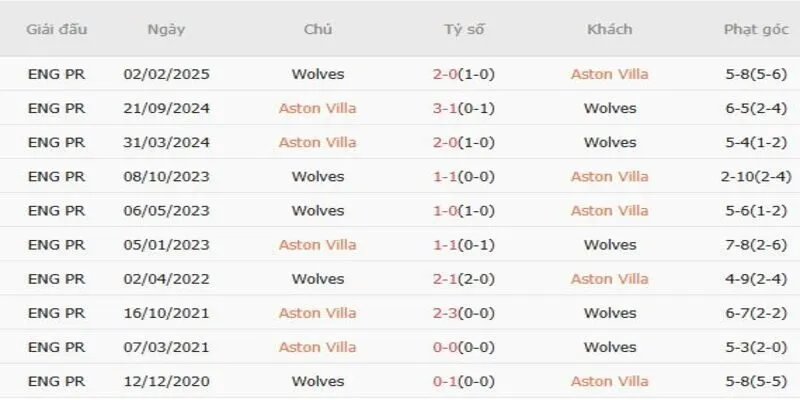Open Aston Villa away team on 06/05/2023
The height and width of the screenshot is (400, 800).
coord(609,211)
